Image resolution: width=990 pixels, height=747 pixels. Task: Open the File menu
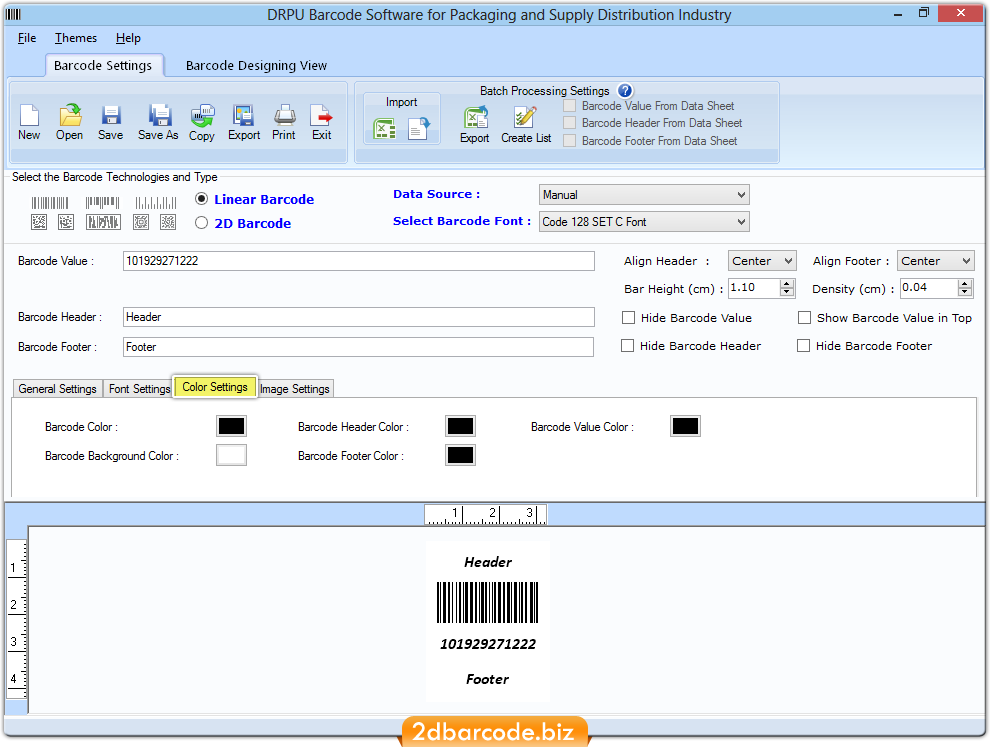27,38
